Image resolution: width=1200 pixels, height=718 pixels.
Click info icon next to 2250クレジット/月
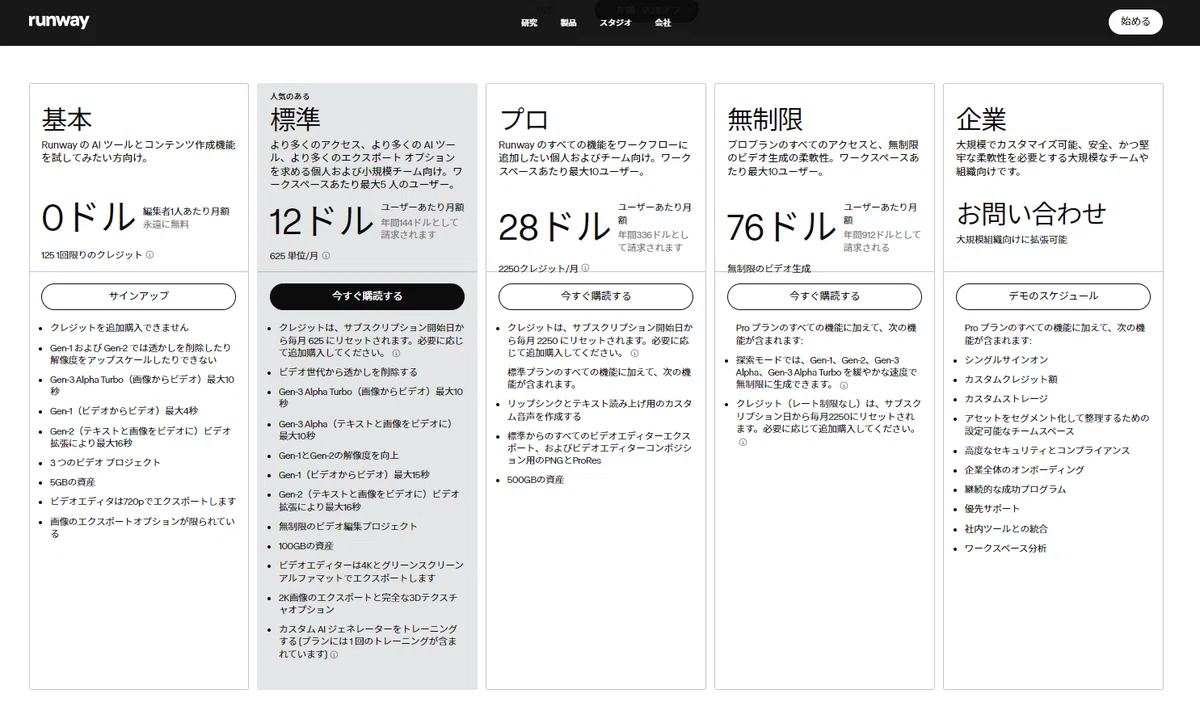[586, 268]
